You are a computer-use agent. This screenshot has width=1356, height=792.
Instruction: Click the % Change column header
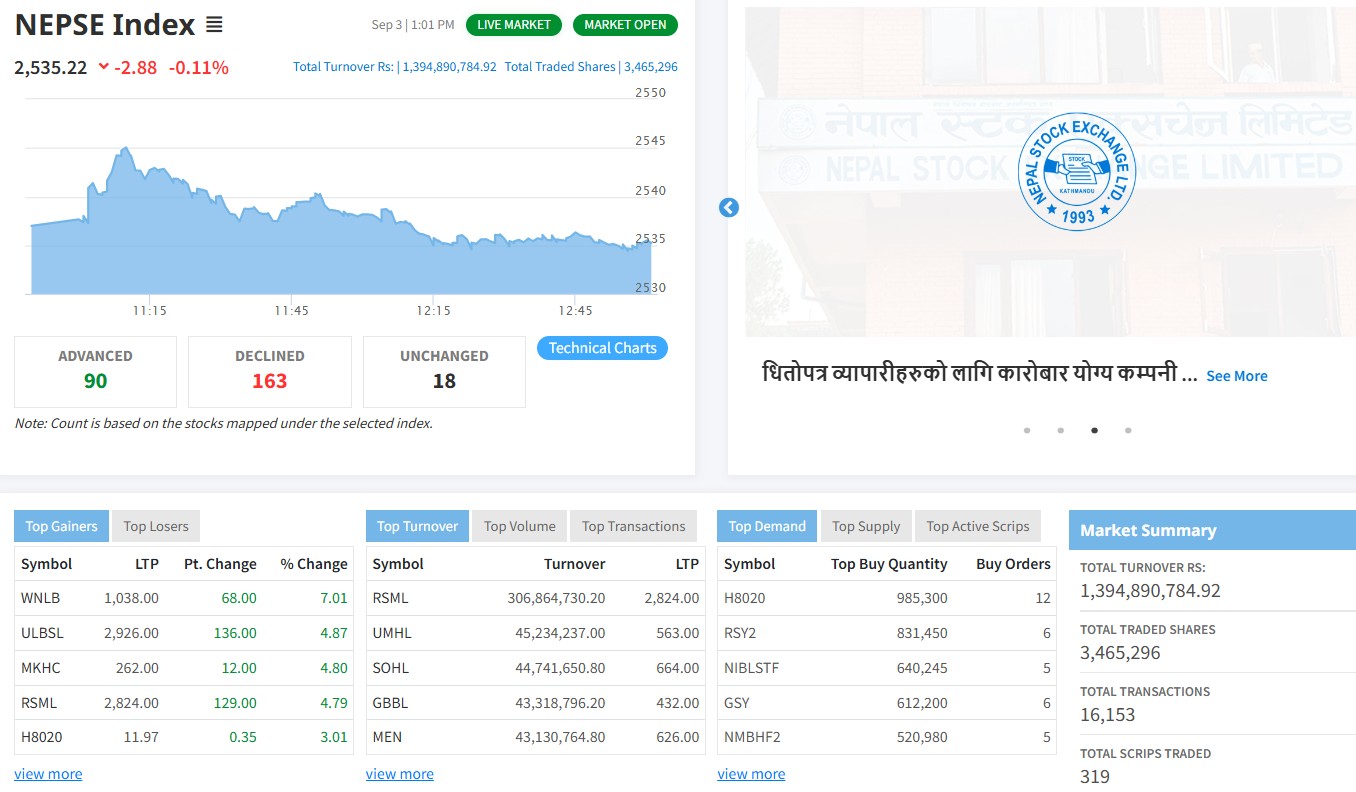pyautogui.click(x=314, y=564)
